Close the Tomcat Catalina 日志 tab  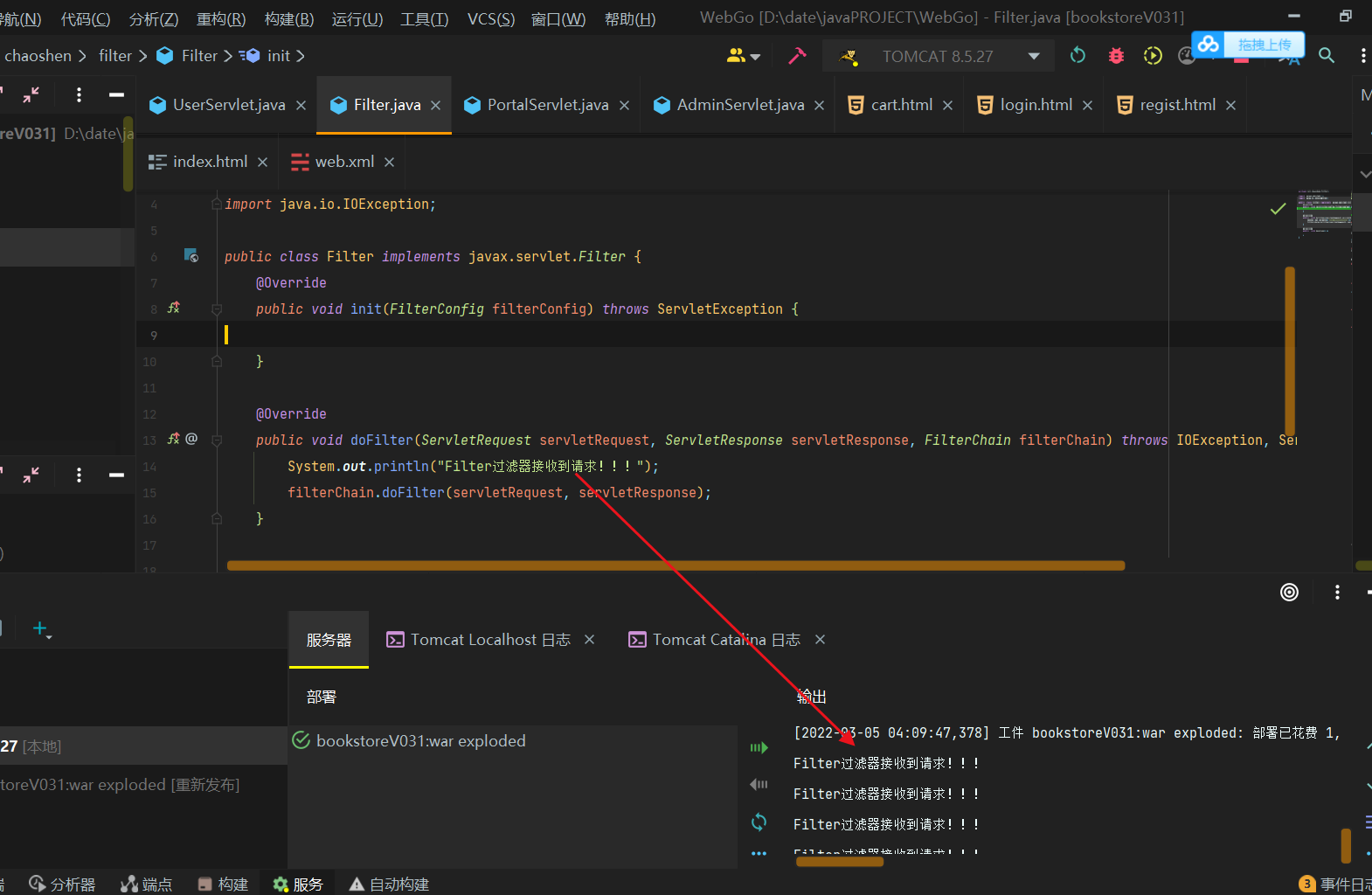820,640
